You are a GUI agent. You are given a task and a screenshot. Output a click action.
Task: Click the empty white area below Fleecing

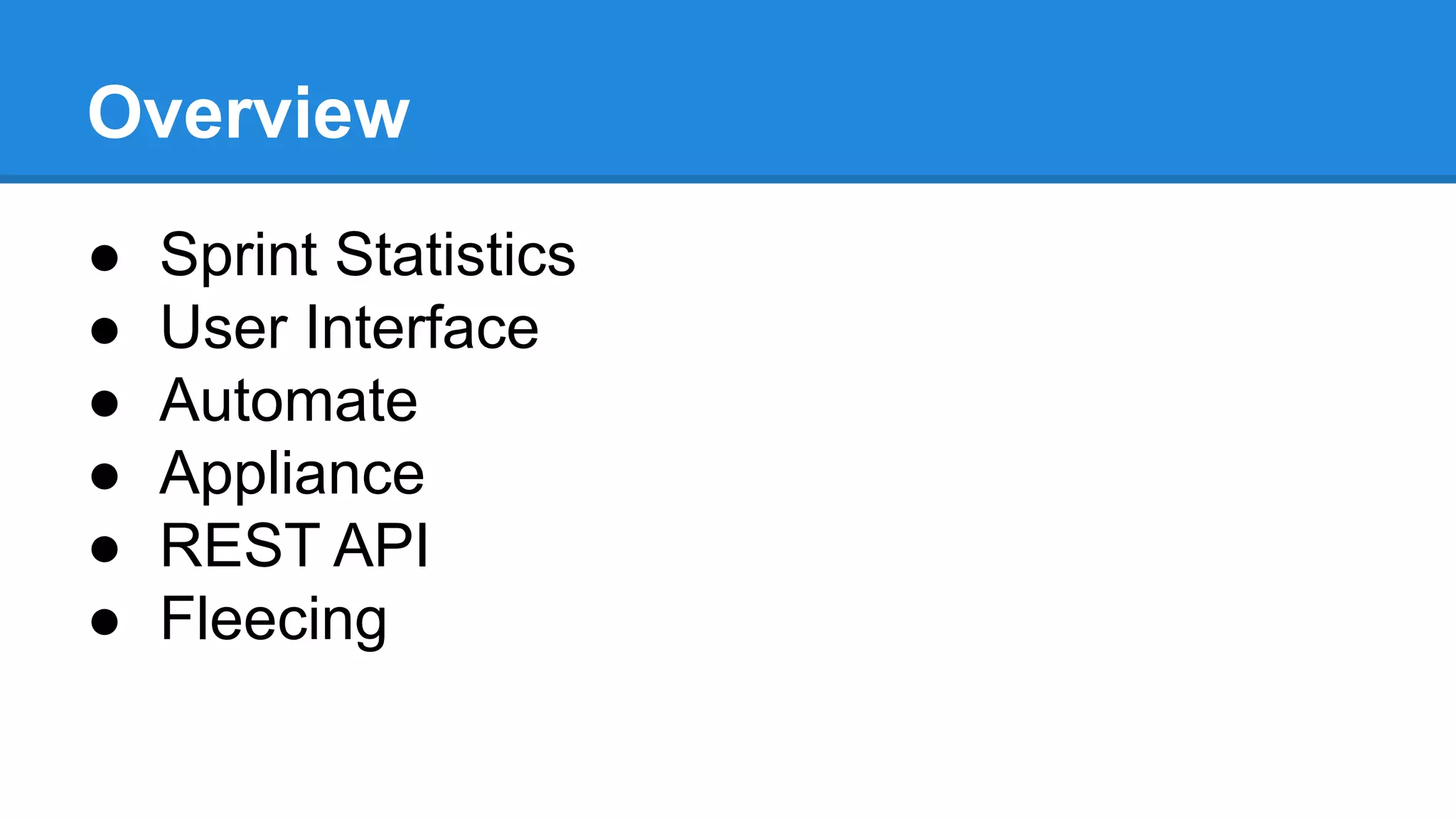pos(728,732)
